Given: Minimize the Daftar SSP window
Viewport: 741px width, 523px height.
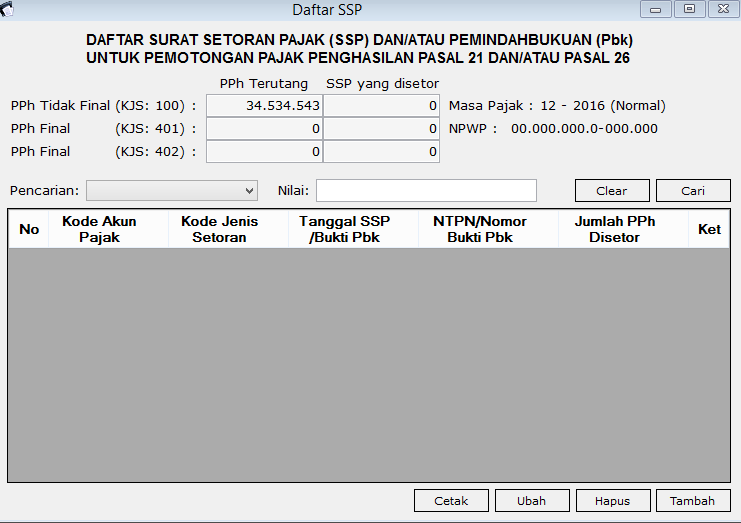Looking at the screenshot, I should [655, 9].
